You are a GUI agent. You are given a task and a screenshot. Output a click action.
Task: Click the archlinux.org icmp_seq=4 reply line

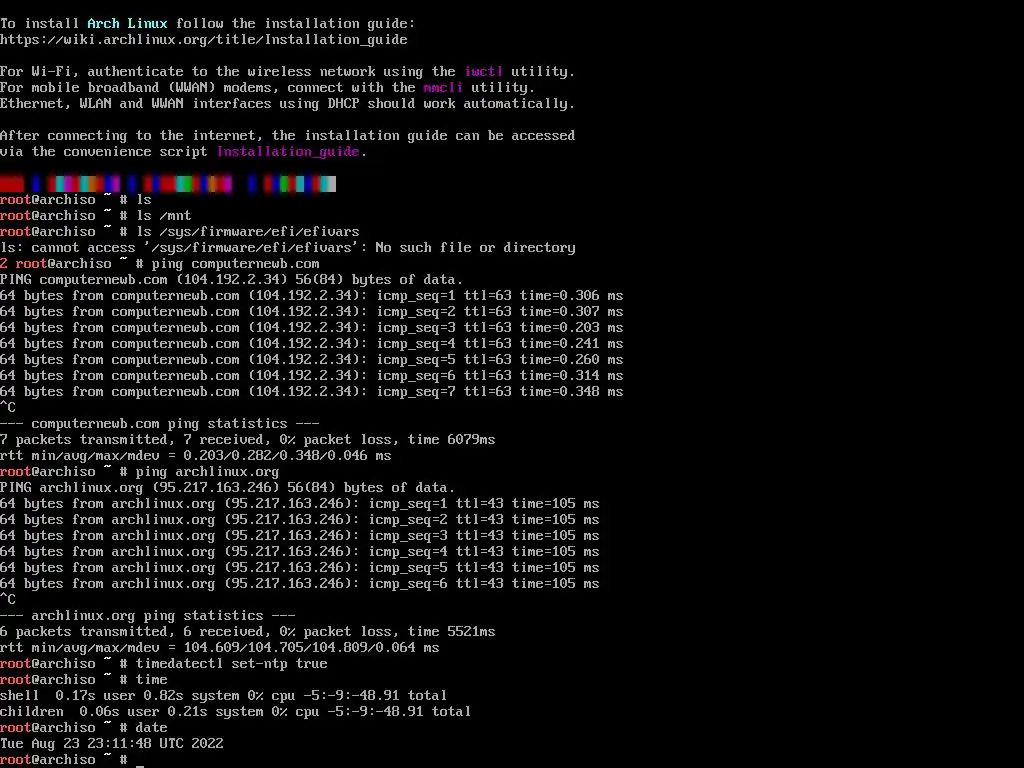pos(300,552)
